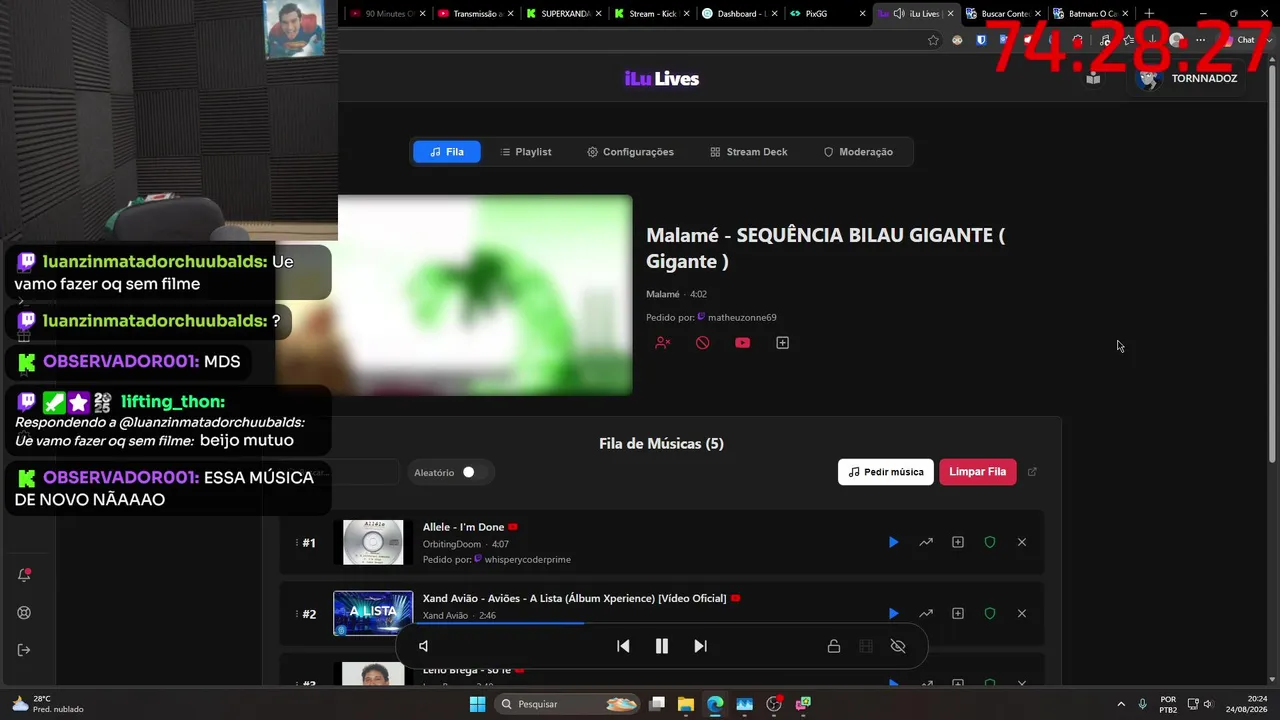Open the notifications bell in the sidebar
Viewport: 1280px width, 720px height.
click(x=24, y=575)
